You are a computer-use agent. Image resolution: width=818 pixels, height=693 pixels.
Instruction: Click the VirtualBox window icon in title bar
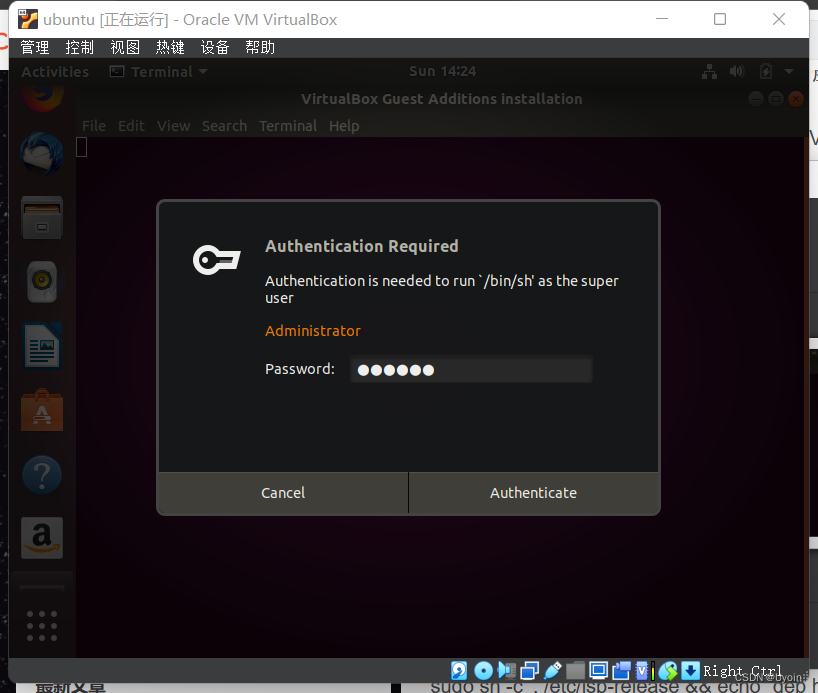coord(28,19)
